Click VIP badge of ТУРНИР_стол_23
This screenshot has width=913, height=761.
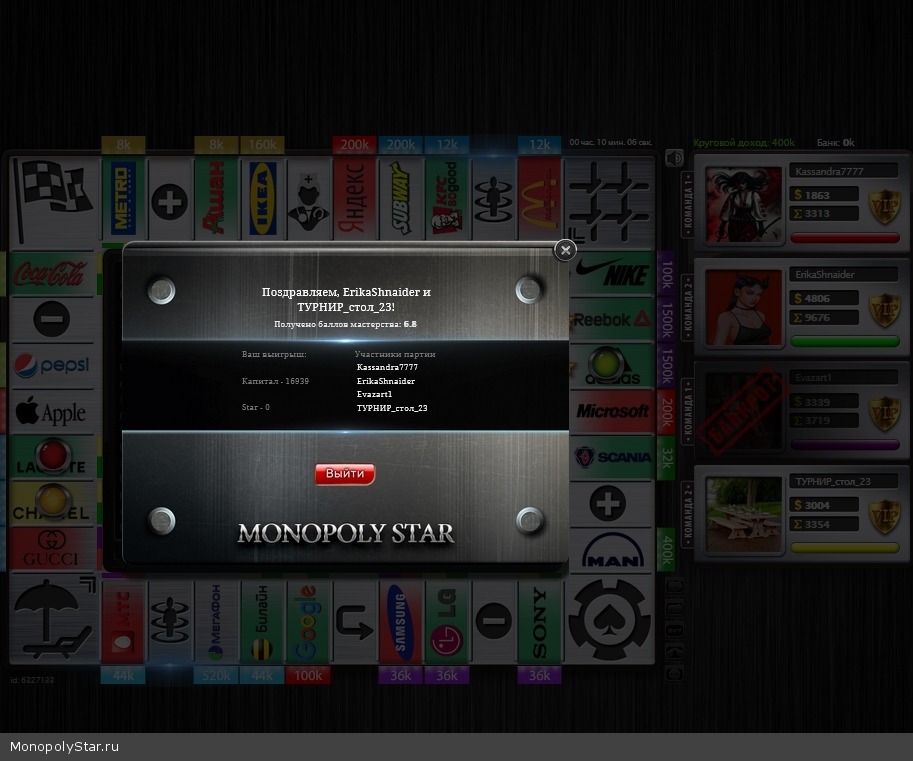point(884,516)
